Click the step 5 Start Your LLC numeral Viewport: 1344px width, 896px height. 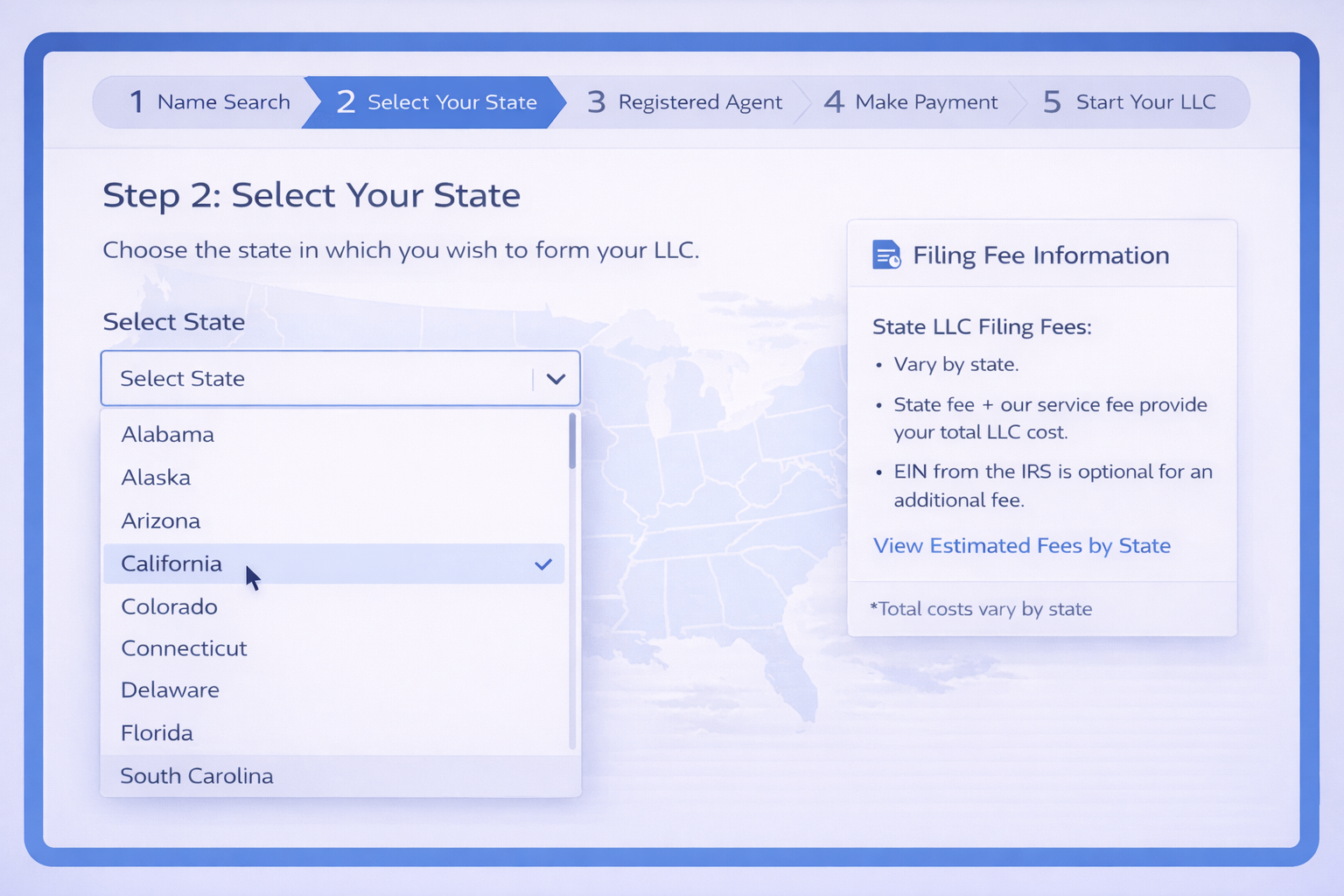coord(1053,101)
